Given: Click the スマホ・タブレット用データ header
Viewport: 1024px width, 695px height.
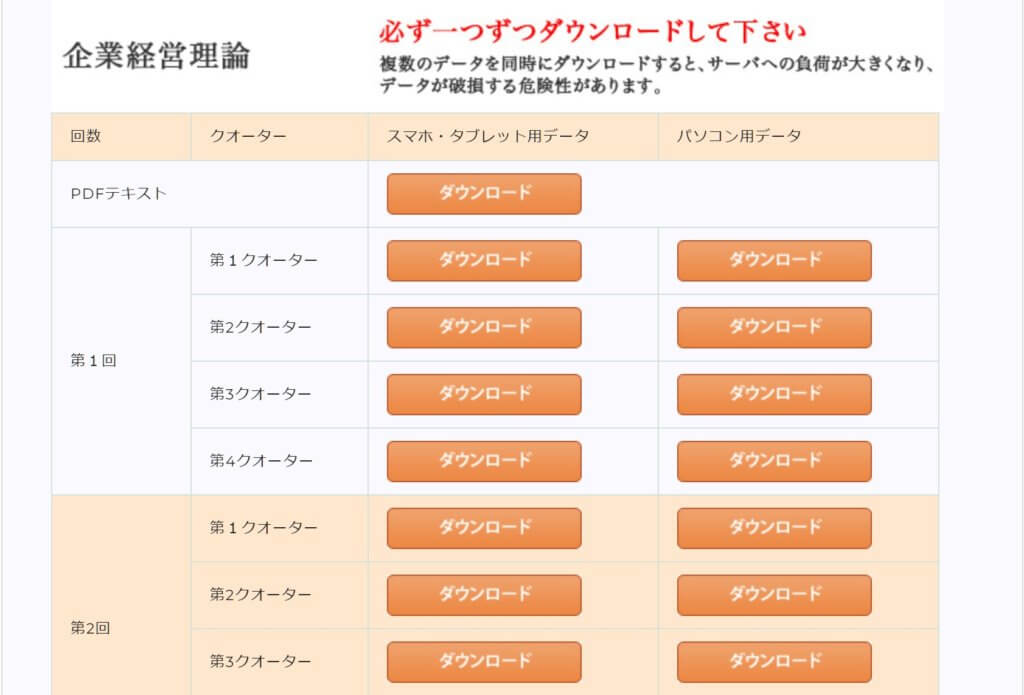Looking at the screenshot, I should point(485,137).
